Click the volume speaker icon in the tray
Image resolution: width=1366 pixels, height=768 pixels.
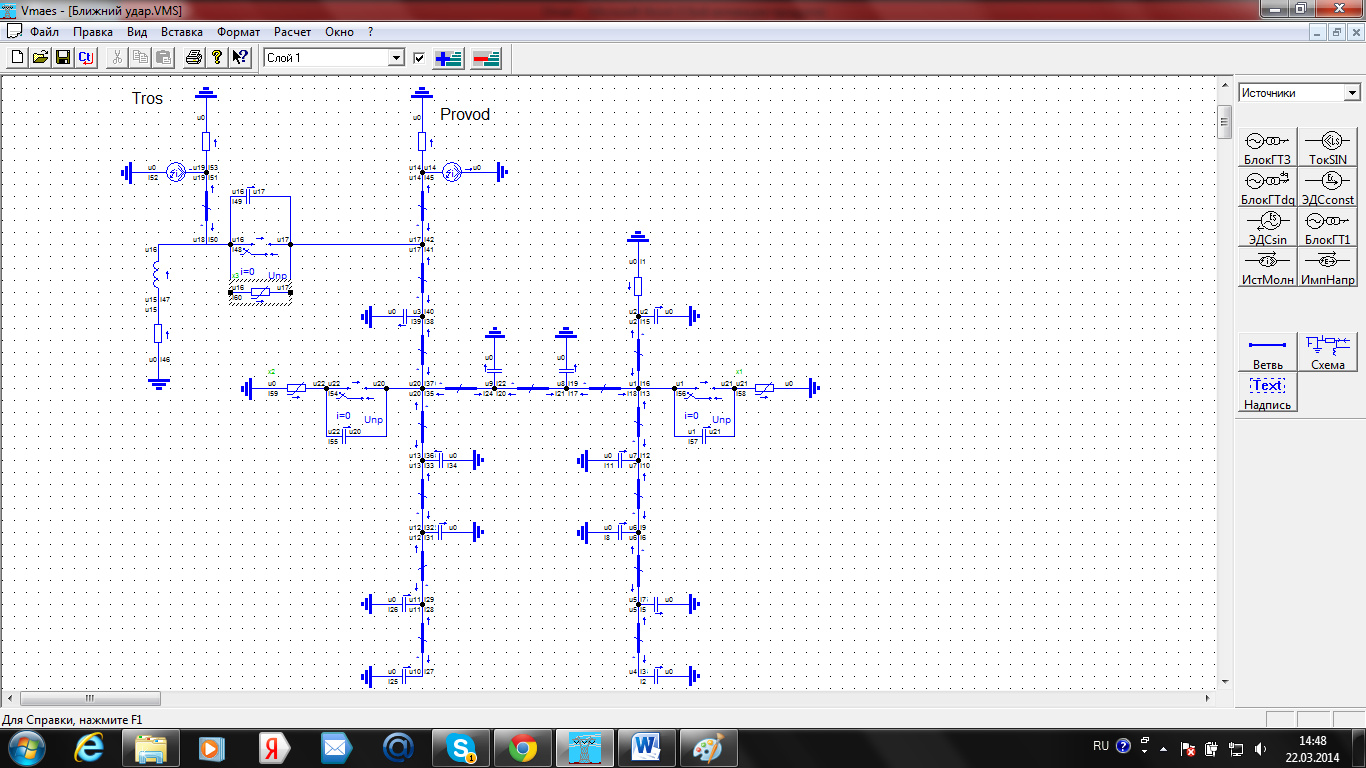(1262, 747)
